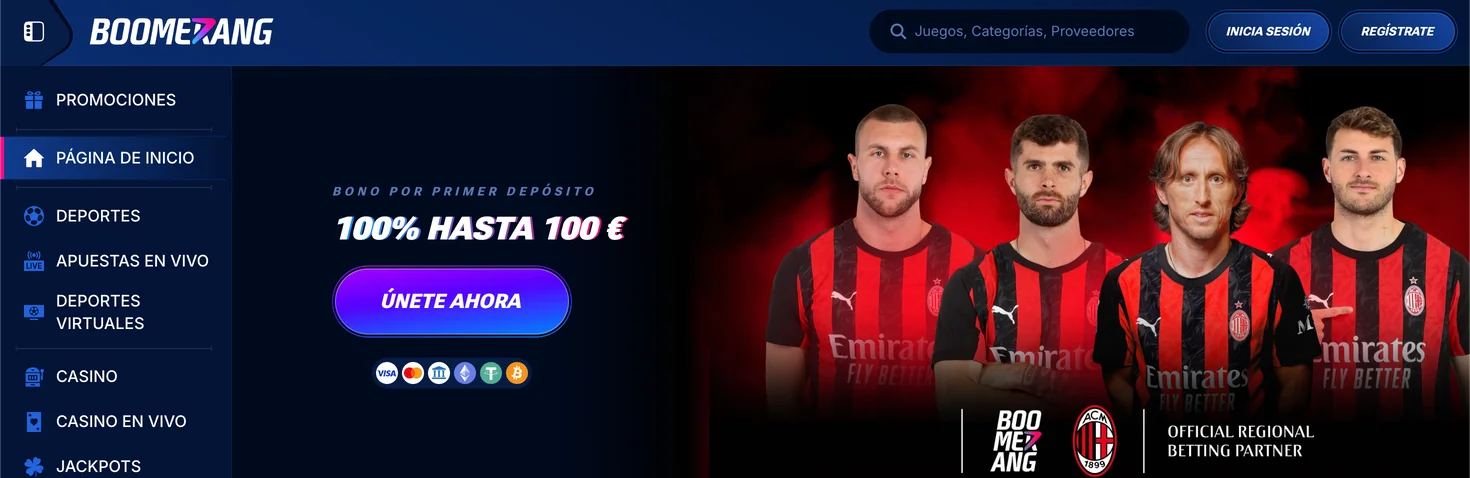1470x478 pixels.
Task: Open Casino en Vivo card icon
Action: 34,422
